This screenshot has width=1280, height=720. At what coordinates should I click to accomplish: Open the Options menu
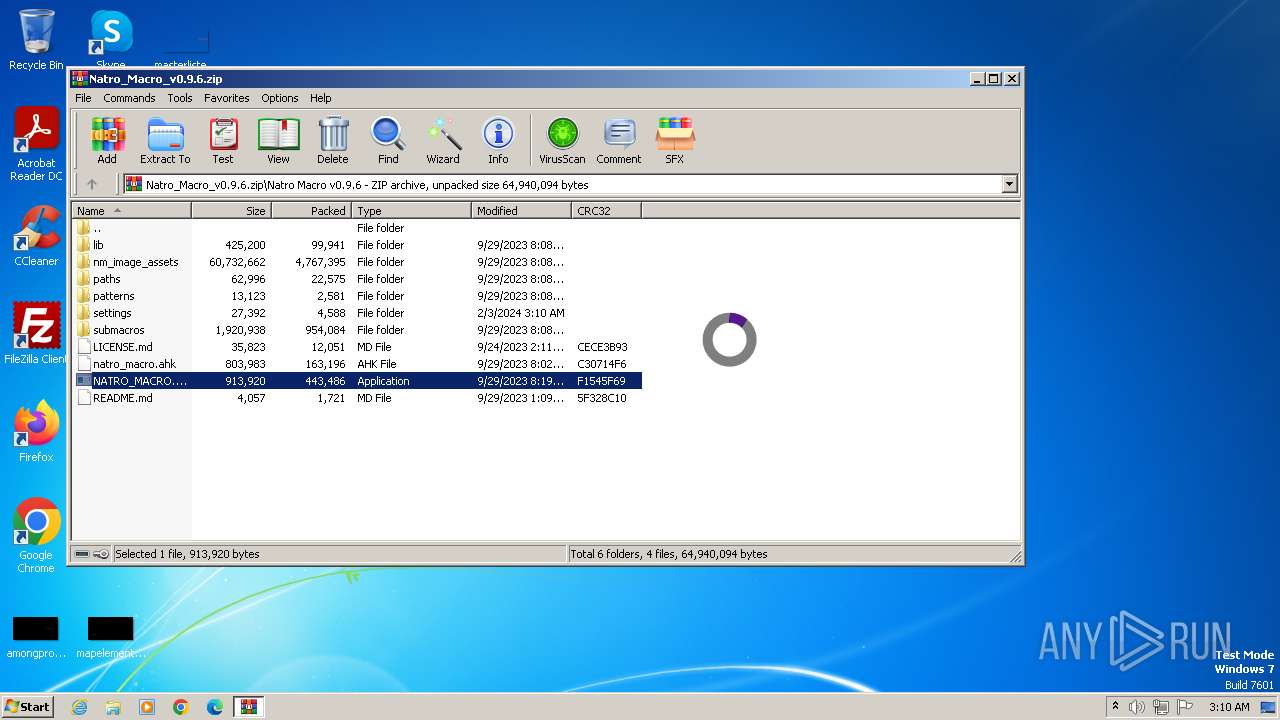click(280, 98)
